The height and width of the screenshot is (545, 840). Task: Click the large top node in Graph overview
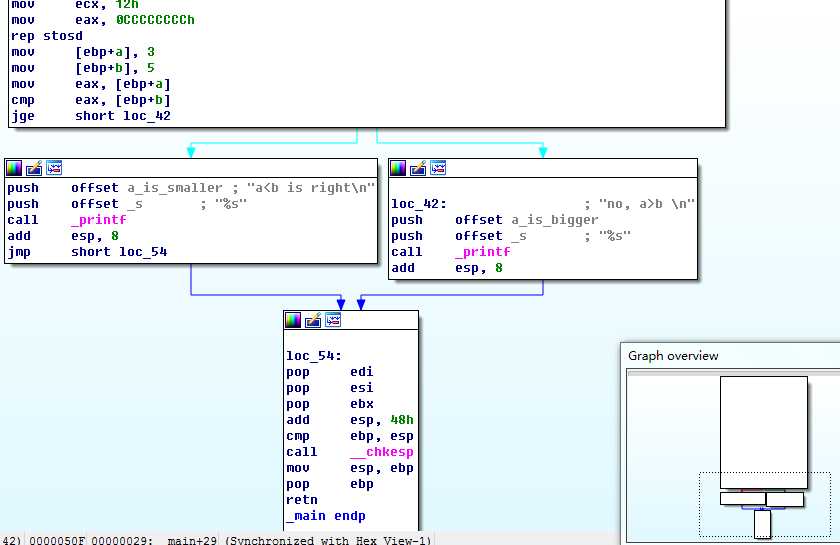764,432
